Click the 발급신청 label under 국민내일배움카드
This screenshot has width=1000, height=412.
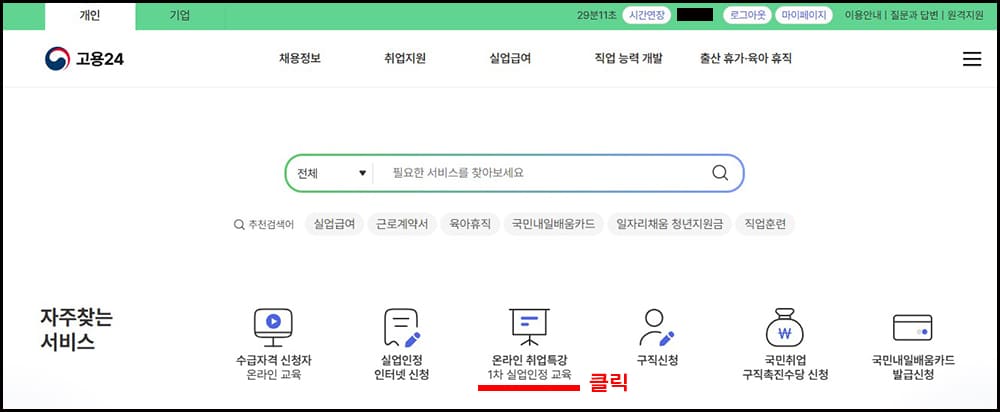[x=913, y=374]
